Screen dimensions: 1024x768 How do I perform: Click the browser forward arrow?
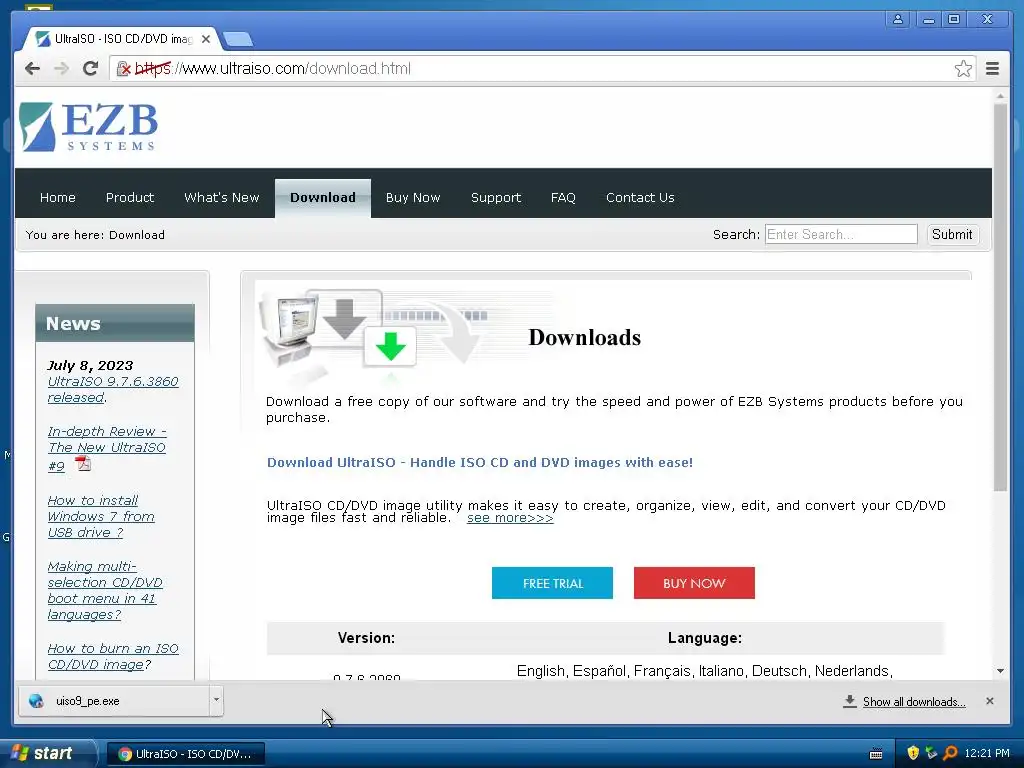coord(61,69)
